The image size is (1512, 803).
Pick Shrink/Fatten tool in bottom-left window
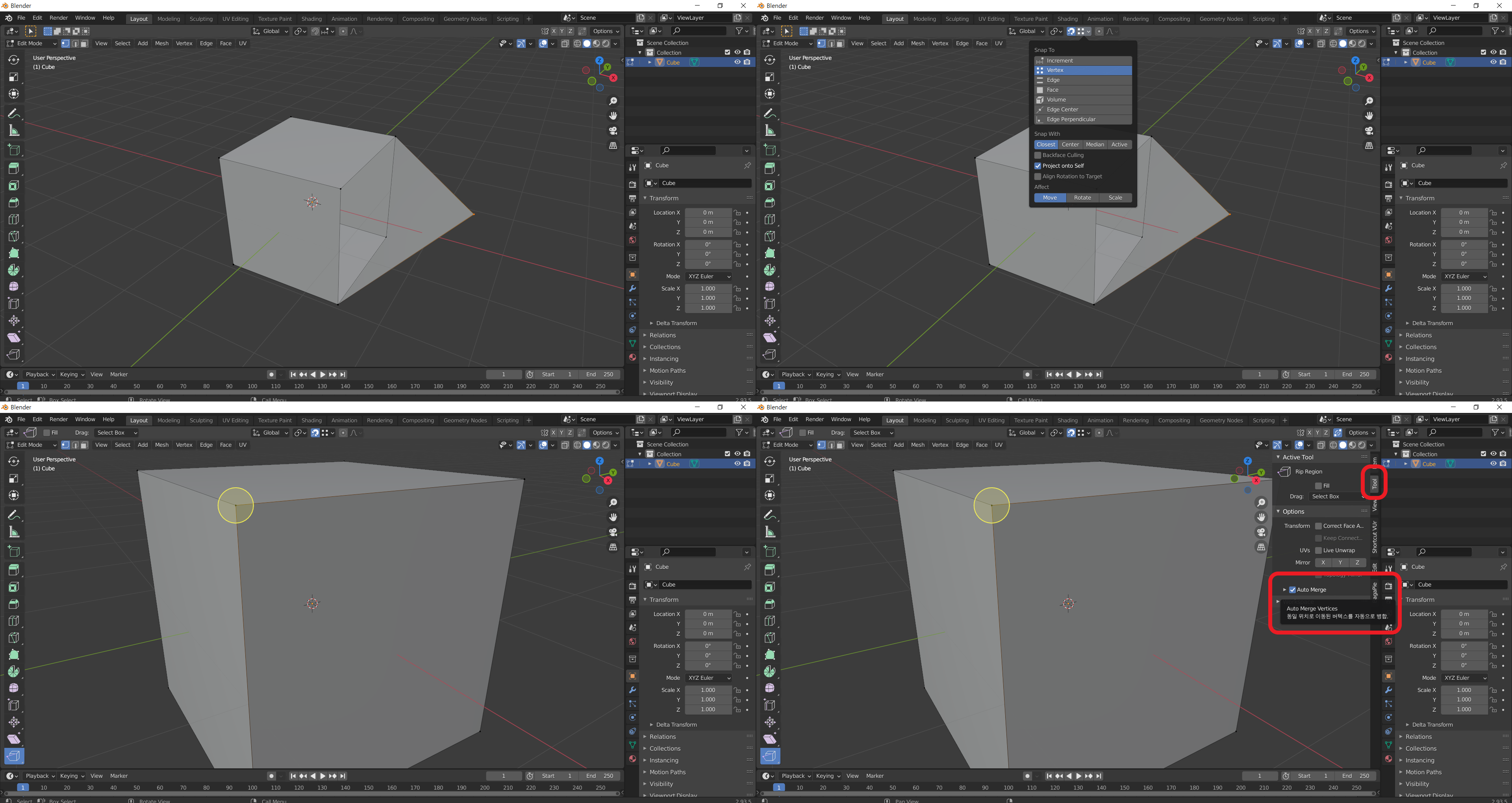[13, 722]
